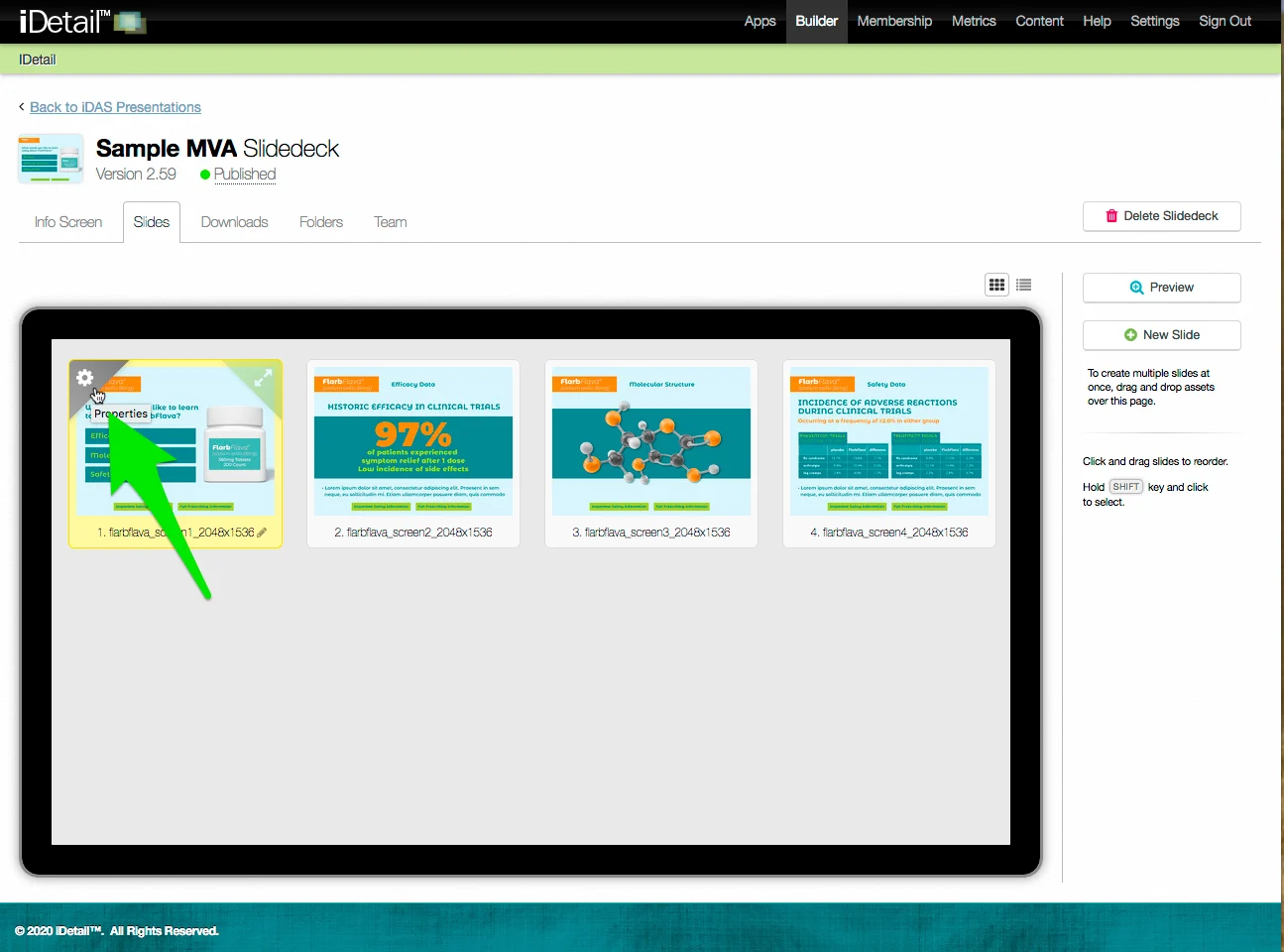Select slide 2 Efficacy Data thumbnail
Image resolution: width=1284 pixels, height=952 pixels.
(x=413, y=441)
